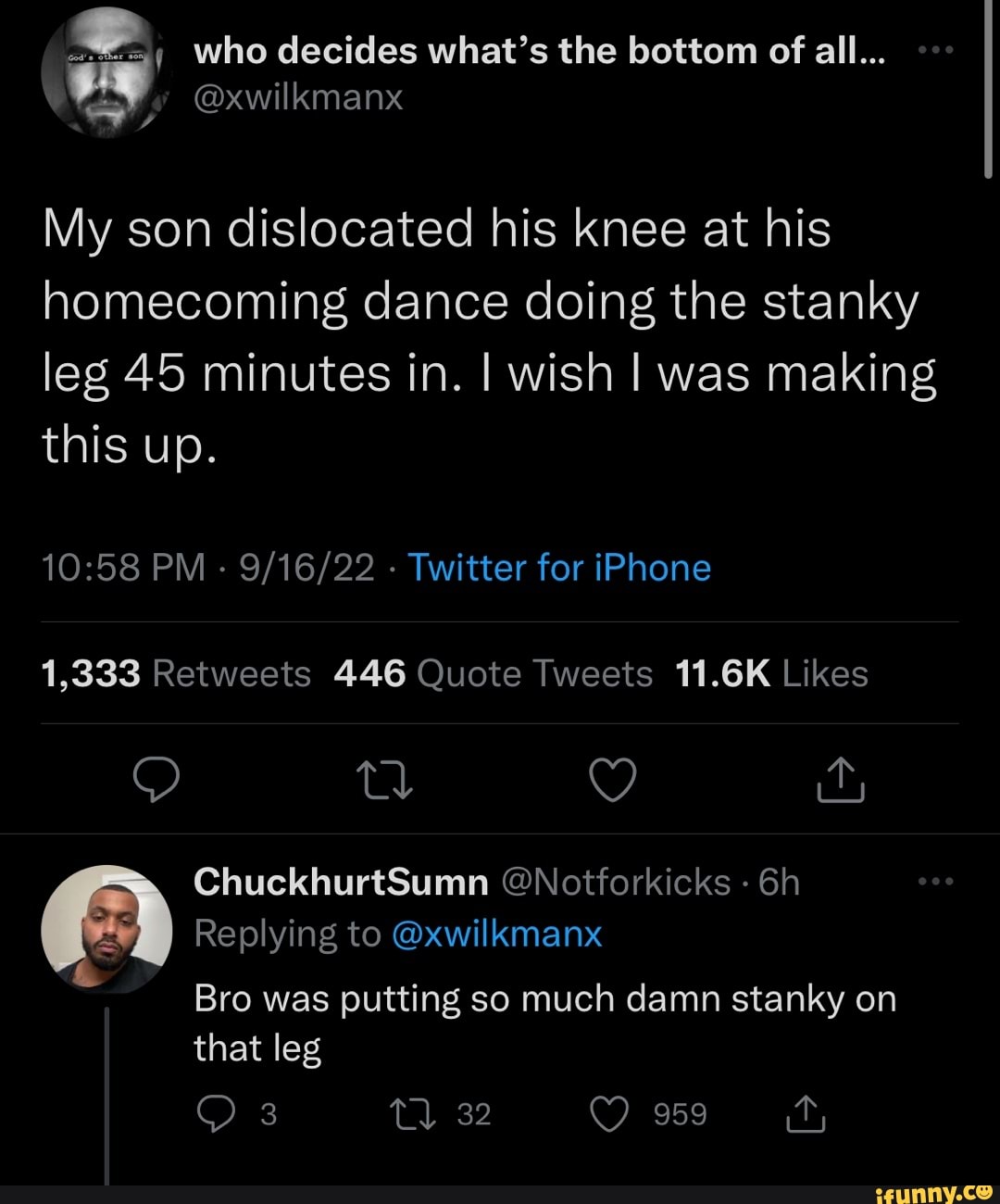This screenshot has height=1204, width=1000.
Task: Click the reply icon on the main tweet
Action: [157, 781]
